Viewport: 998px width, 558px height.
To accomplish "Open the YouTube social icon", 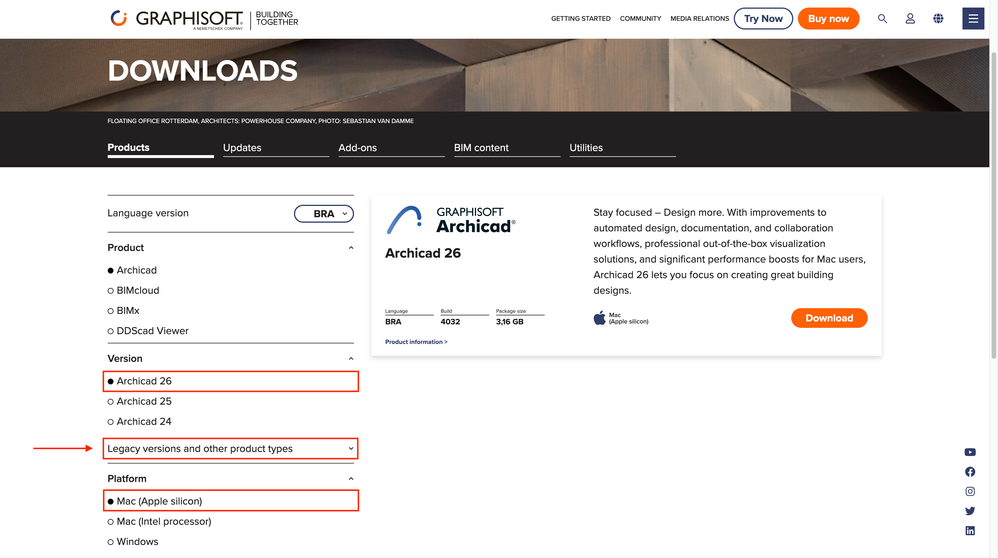I will (x=970, y=452).
